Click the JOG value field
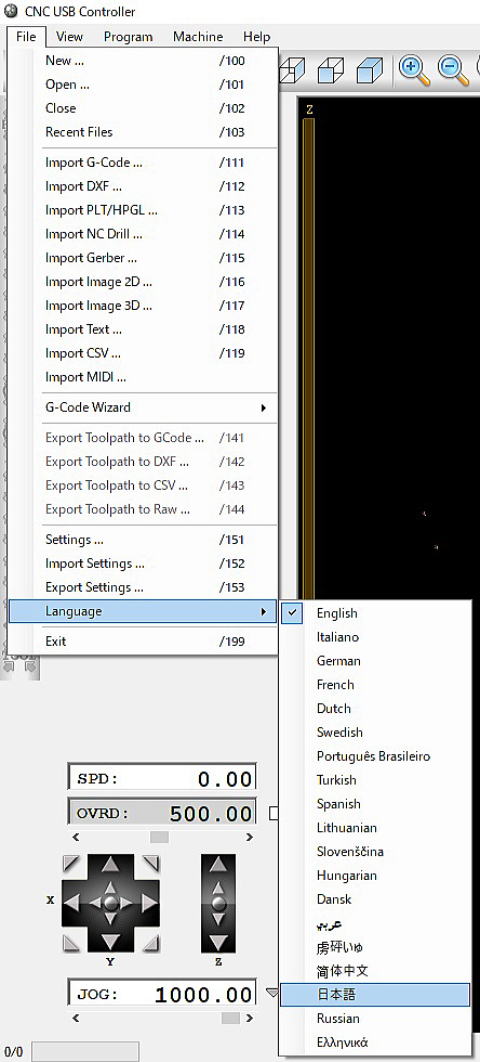The width and height of the screenshot is (480, 1062). coord(162,994)
